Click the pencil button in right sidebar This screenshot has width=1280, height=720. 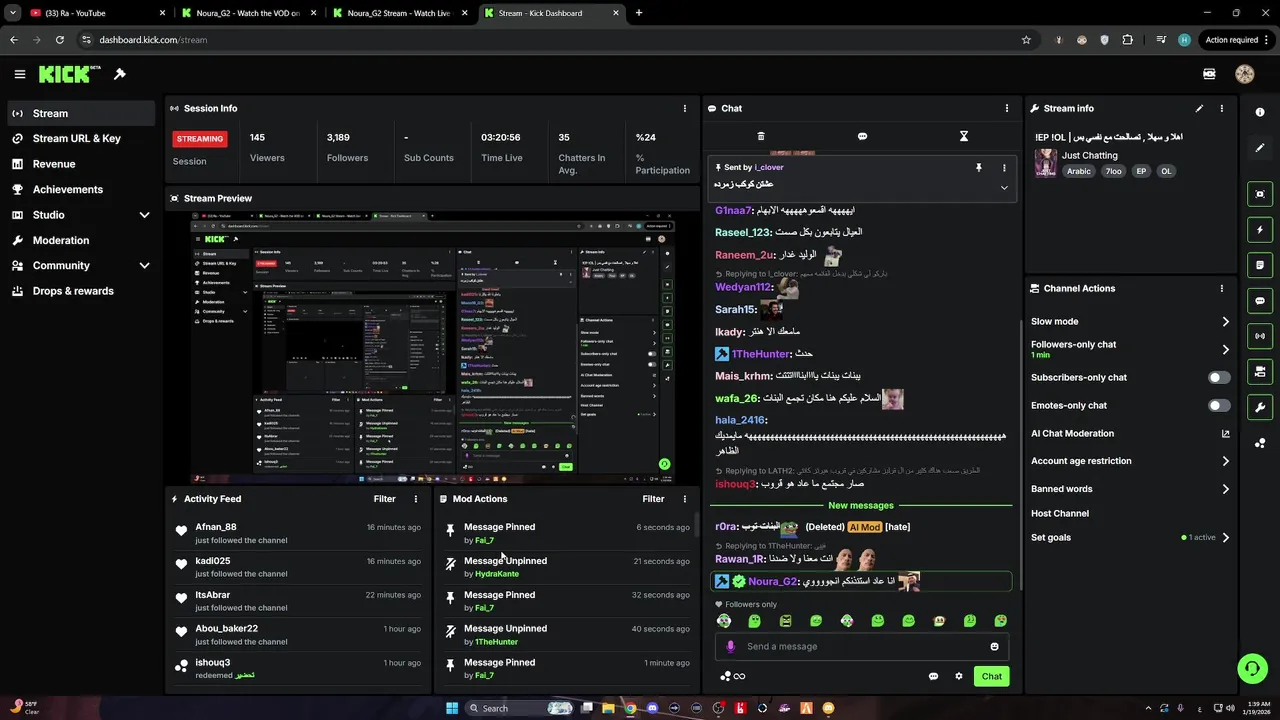pyautogui.click(x=1260, y=148)
